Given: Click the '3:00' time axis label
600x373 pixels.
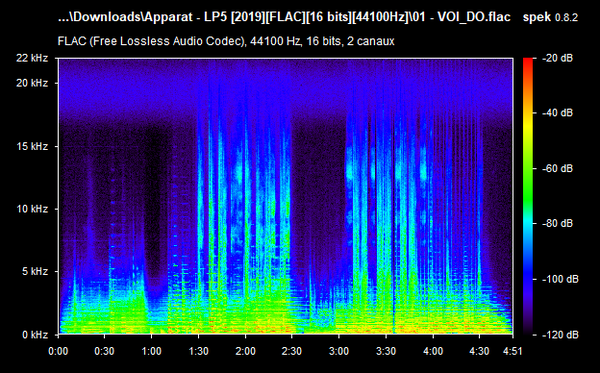Looking at the screenshot, I should [339, 351].
